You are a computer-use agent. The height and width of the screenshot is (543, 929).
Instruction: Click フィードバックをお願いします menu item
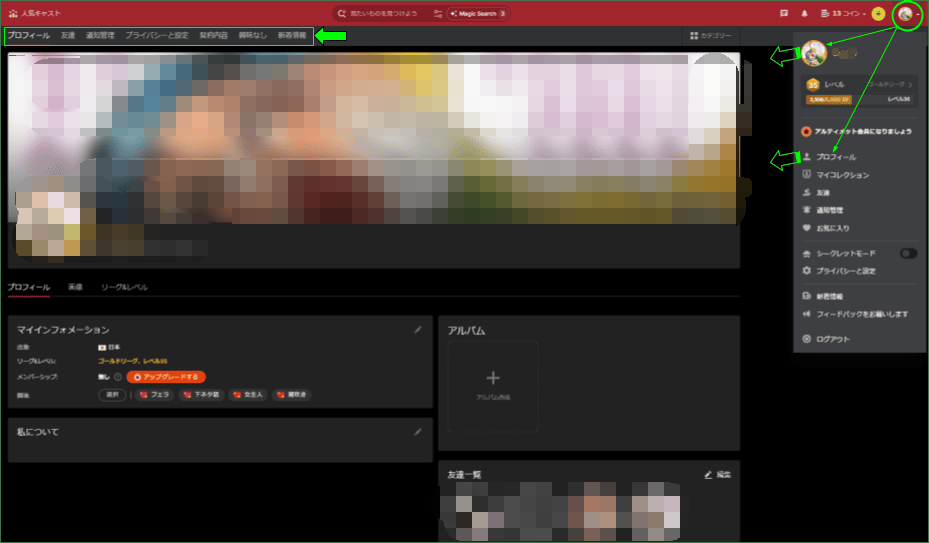click(x=862, y=314)
